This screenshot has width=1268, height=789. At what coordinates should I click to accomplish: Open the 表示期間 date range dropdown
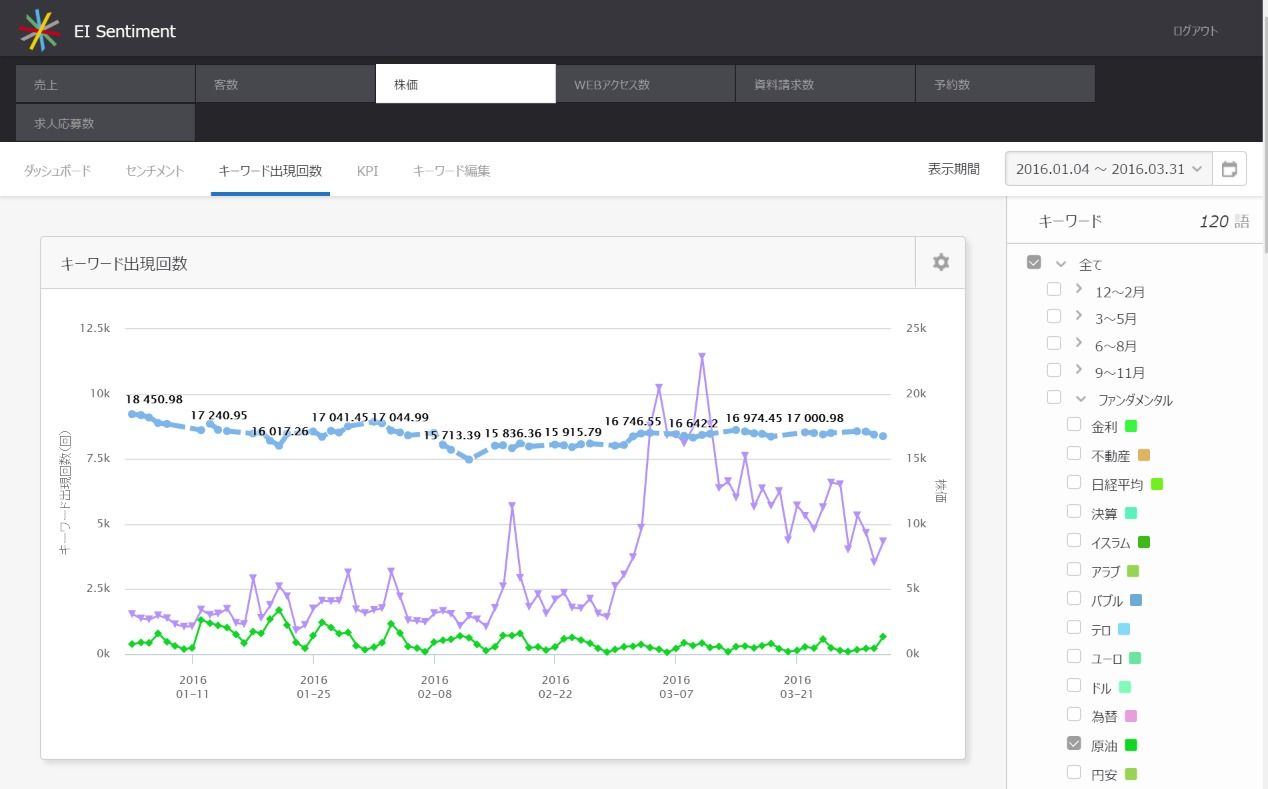point(1109,169)
